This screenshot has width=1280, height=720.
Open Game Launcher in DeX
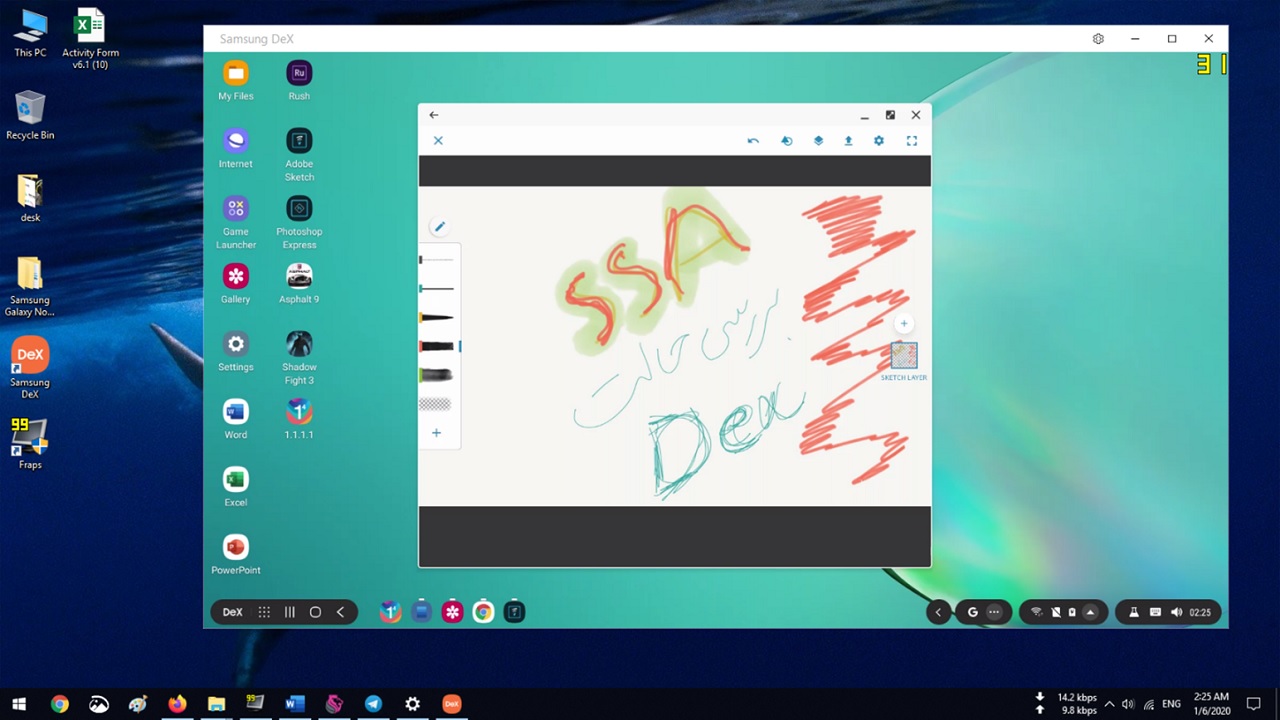236,222
